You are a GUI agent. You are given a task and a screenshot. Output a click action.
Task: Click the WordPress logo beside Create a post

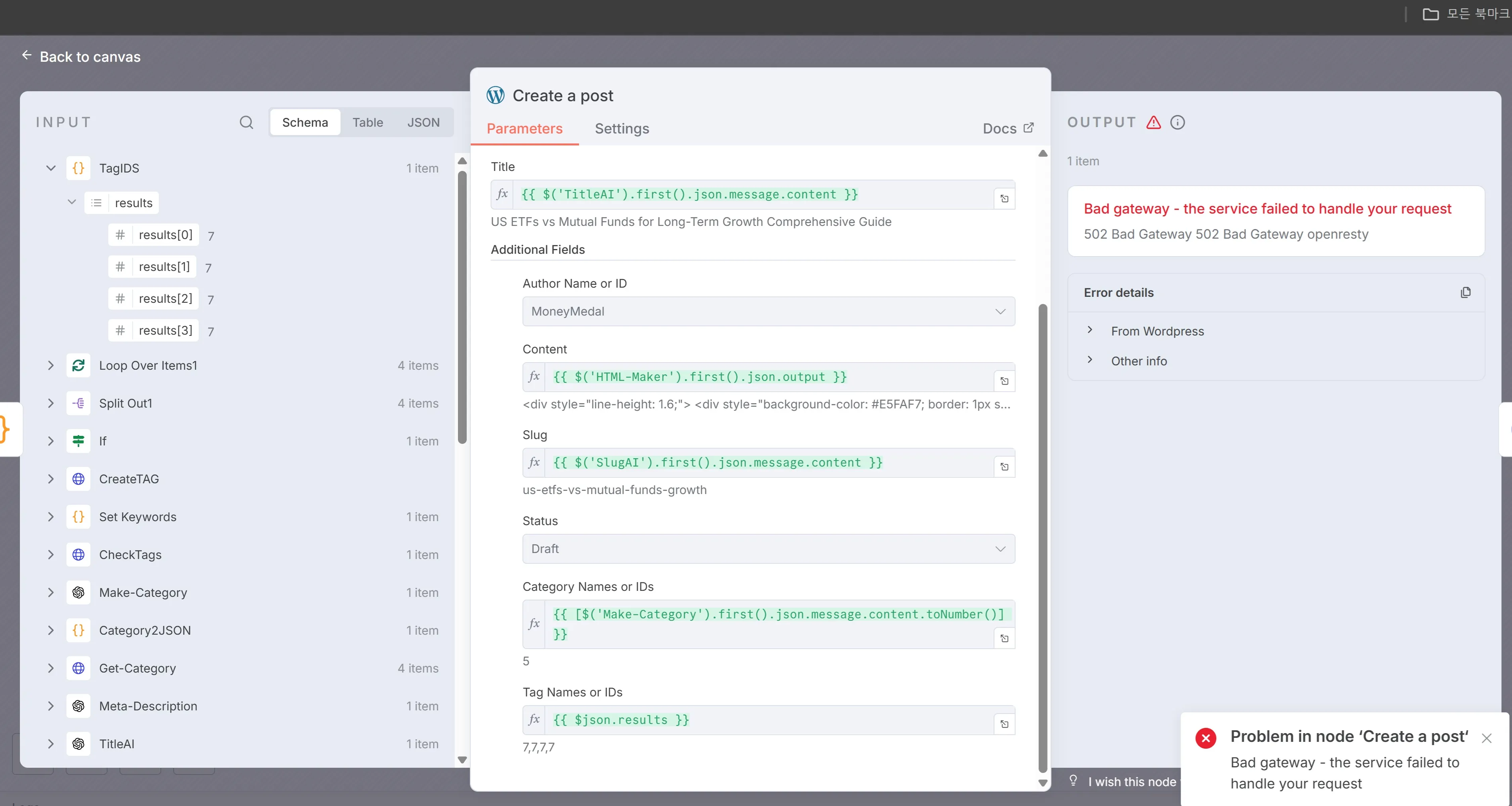[x=495, y=95]
